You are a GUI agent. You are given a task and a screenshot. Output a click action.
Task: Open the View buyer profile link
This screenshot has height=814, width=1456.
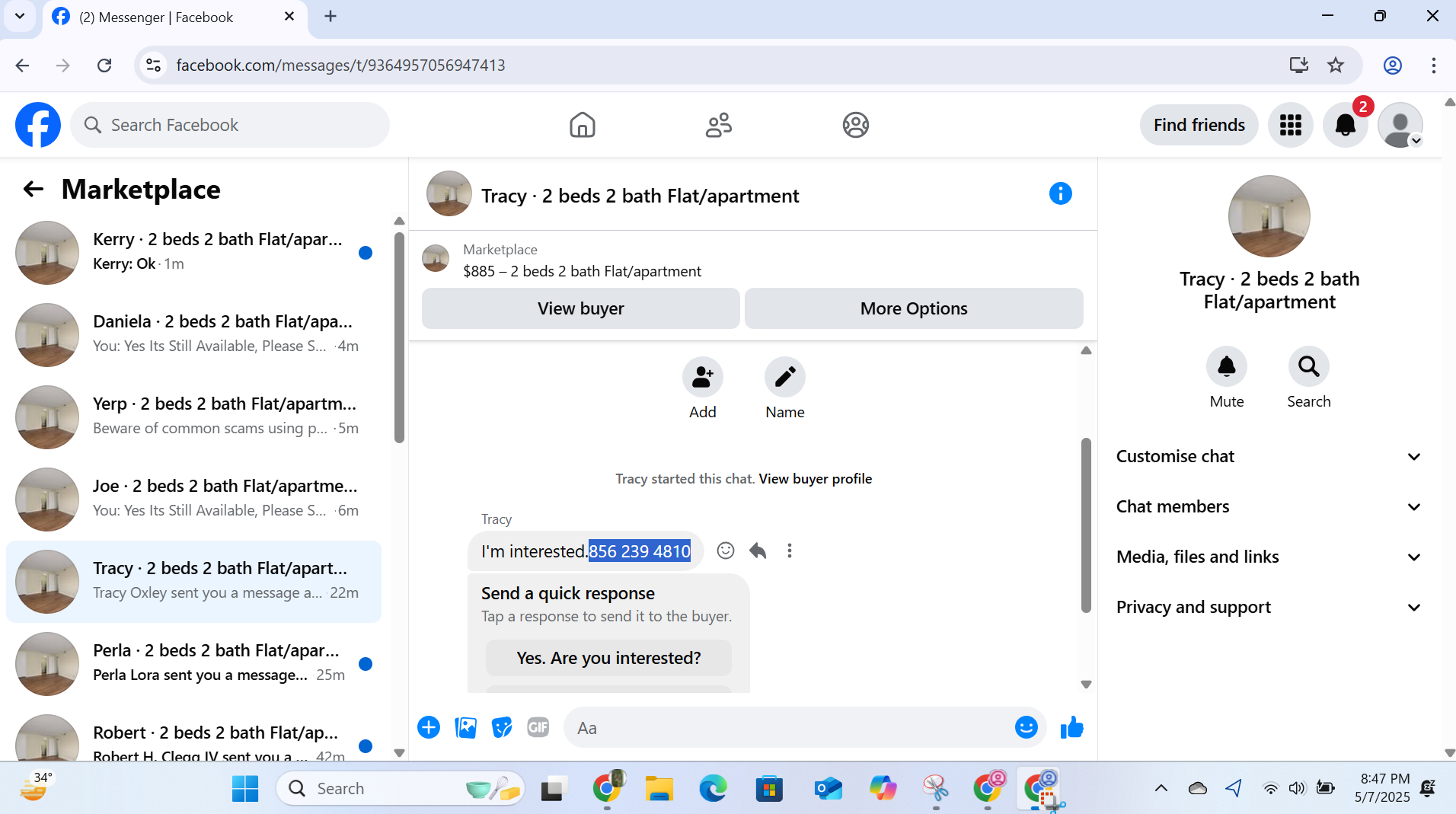point(815,479)
